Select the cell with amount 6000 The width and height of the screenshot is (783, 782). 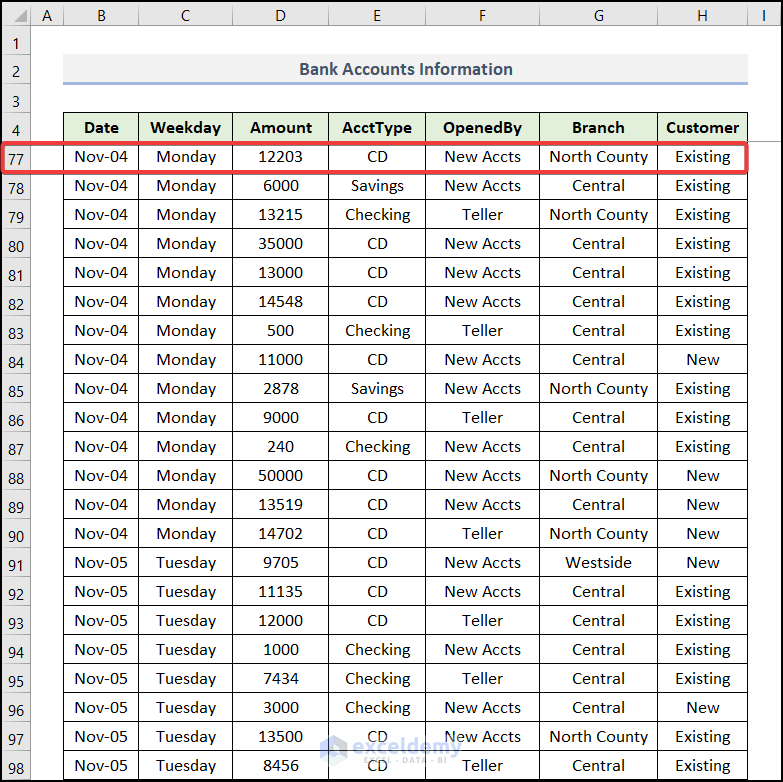281,186
